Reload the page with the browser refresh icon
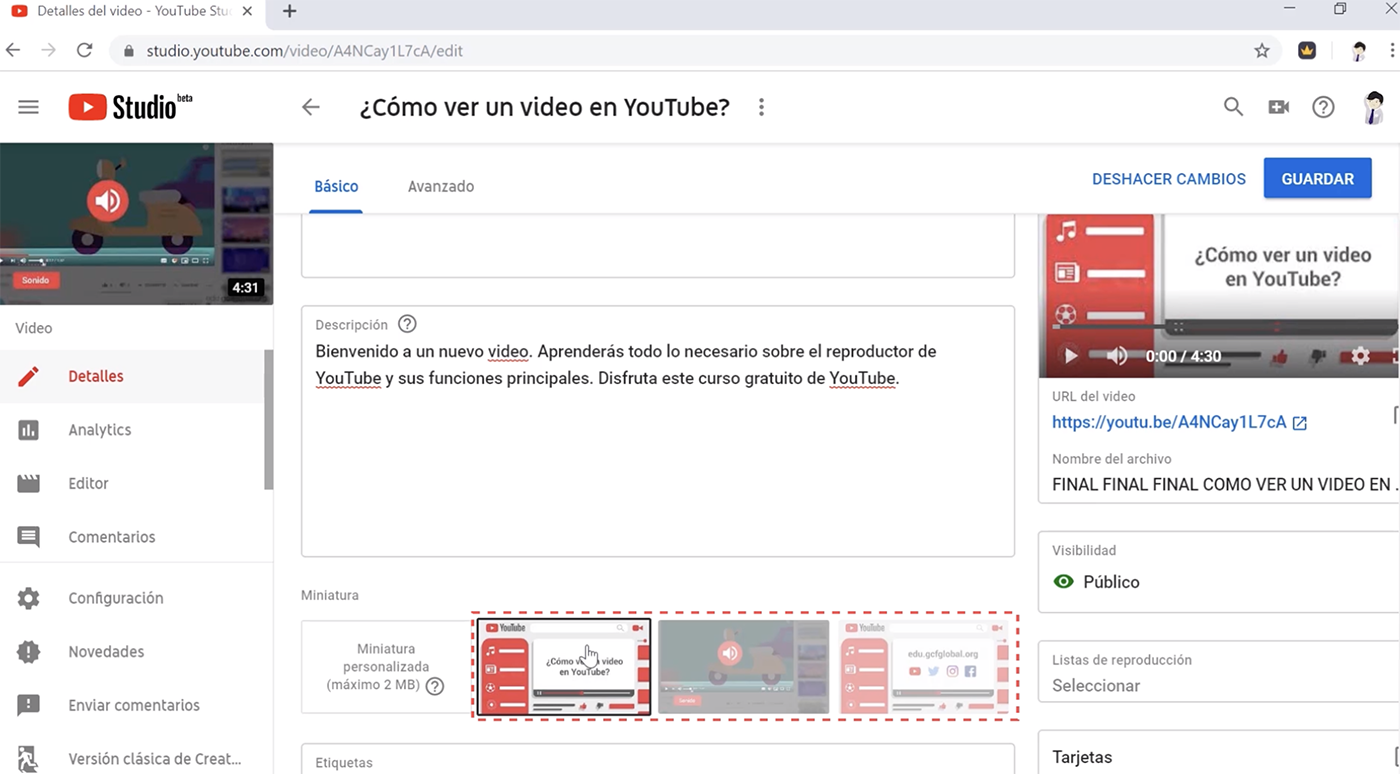This screenshot has height=774, width=1400. coord(84,50)
